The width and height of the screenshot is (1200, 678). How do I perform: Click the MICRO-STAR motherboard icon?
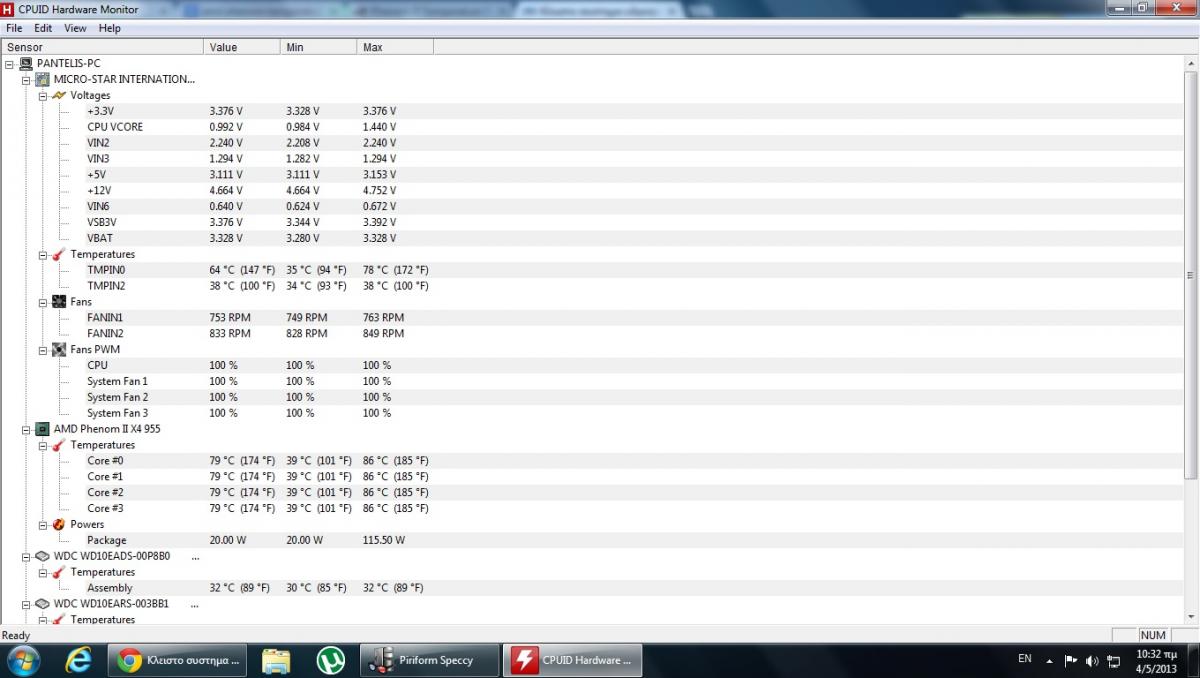coord(43,79)
